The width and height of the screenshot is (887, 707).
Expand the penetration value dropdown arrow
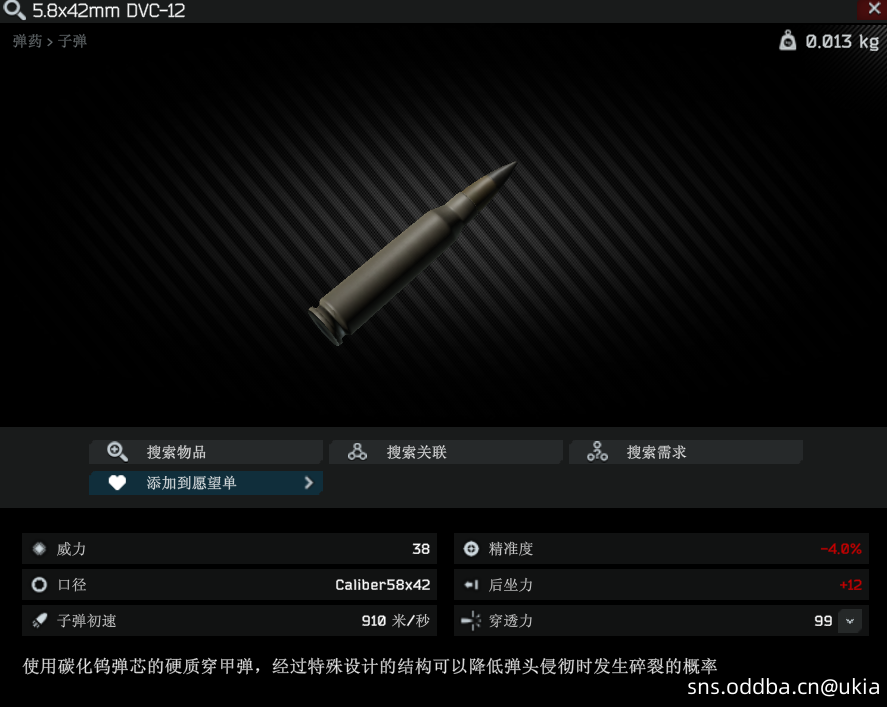click(x=850, y=621)
